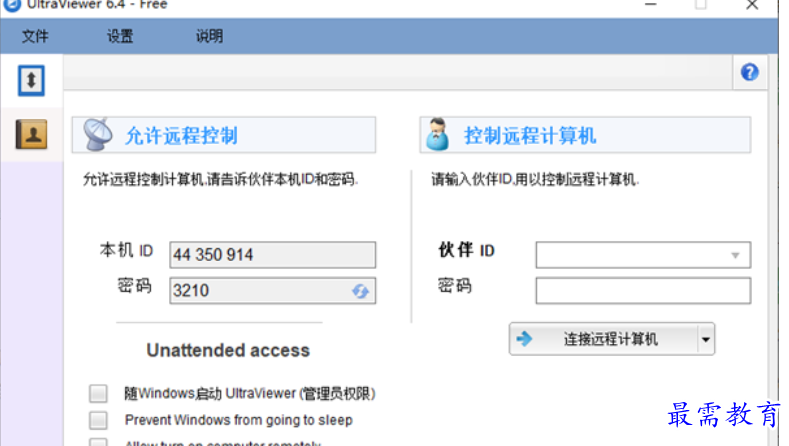Open the contacts address book sidebar icon
The width and height of the screenshot is (789, 446).
tap(31, 134)
